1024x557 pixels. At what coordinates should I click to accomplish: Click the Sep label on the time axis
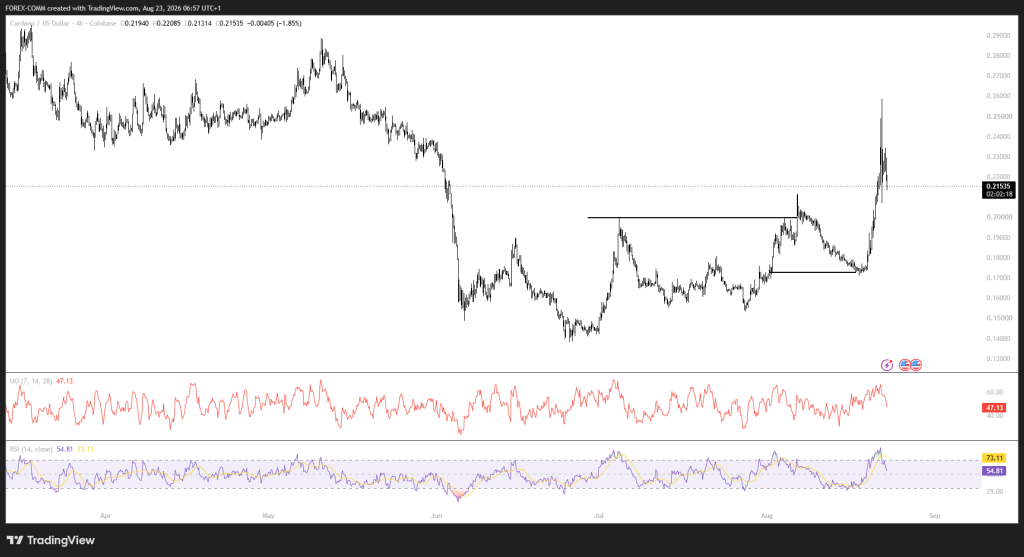click(x=935, y=515)
